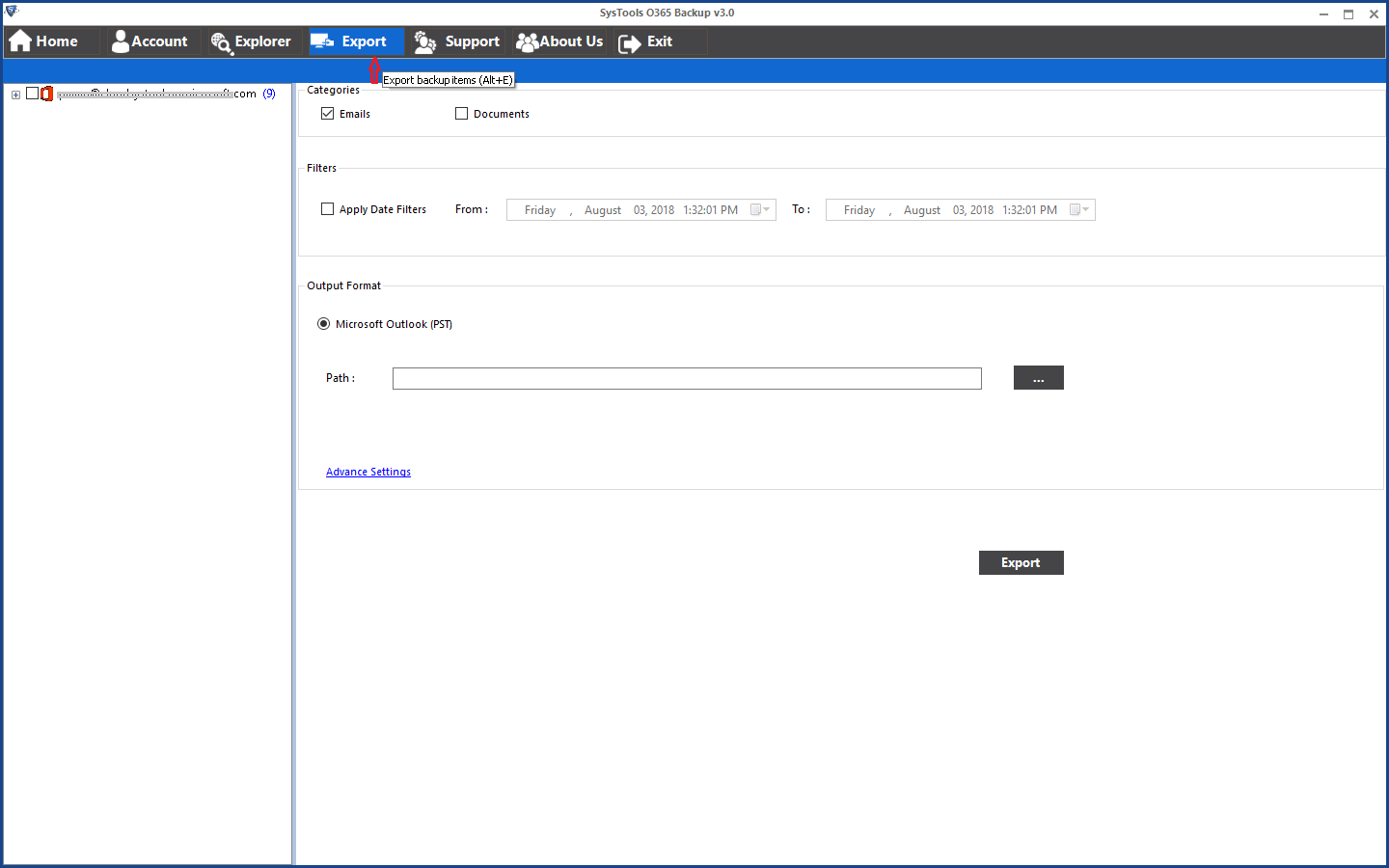
Task: Click the From date month August
Action: coord(603,210)
